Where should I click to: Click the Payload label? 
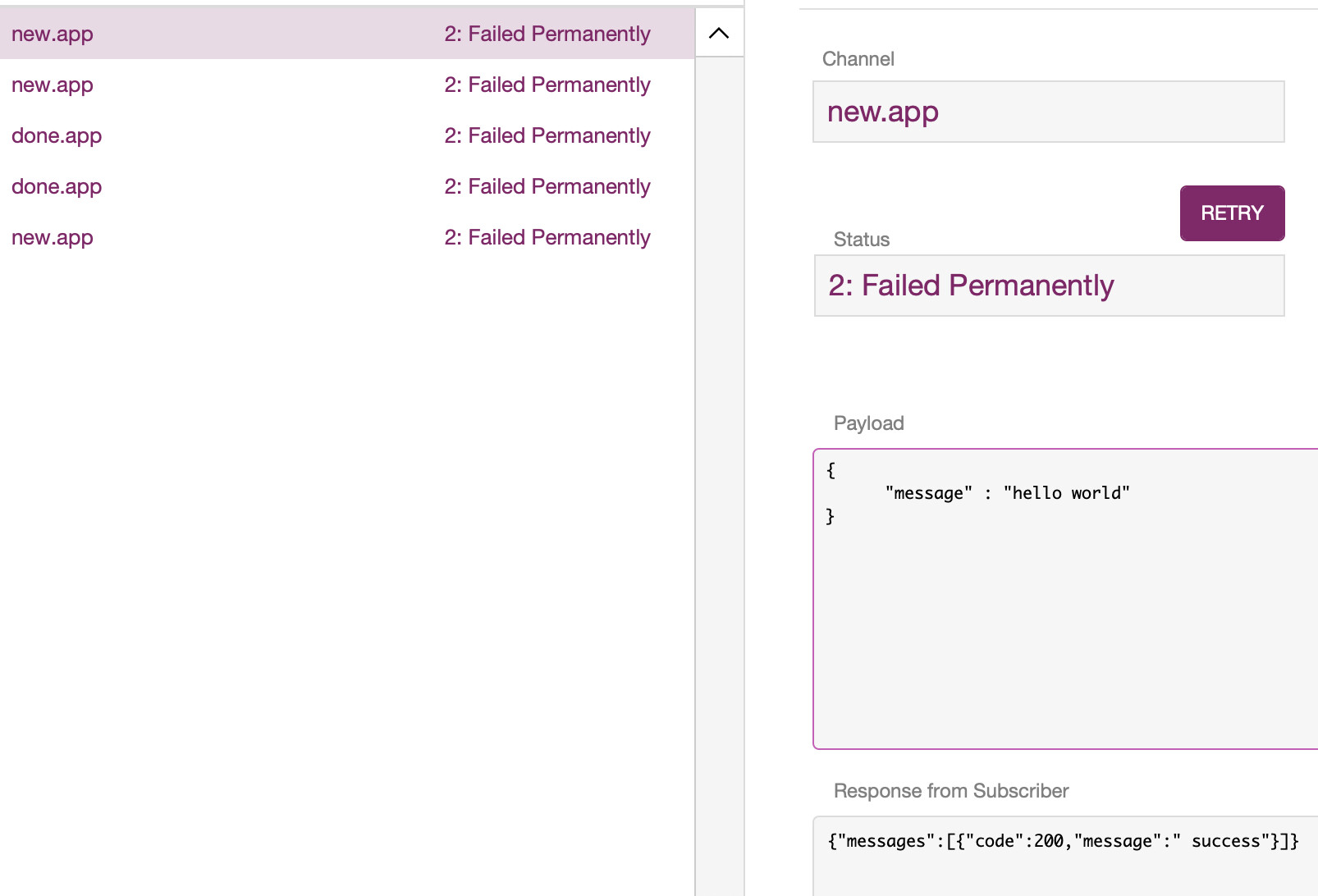pyautogui.click(x=868, y=423)
